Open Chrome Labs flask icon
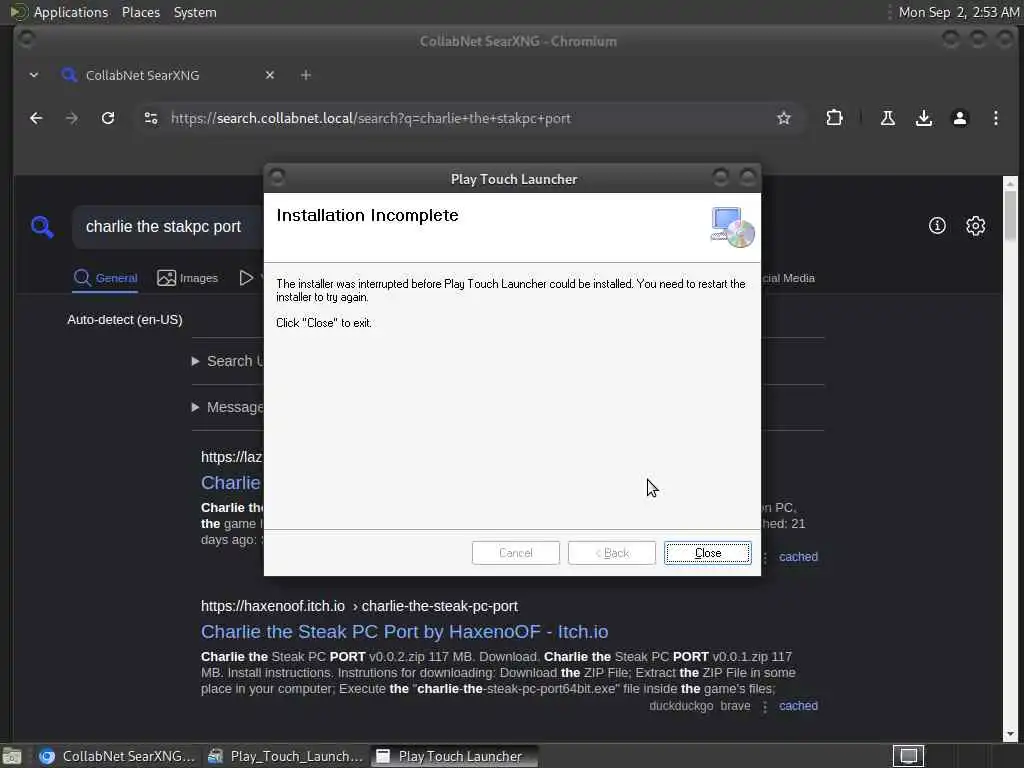The height and width of the screenshot is (768, 1024). click(888, 118)
